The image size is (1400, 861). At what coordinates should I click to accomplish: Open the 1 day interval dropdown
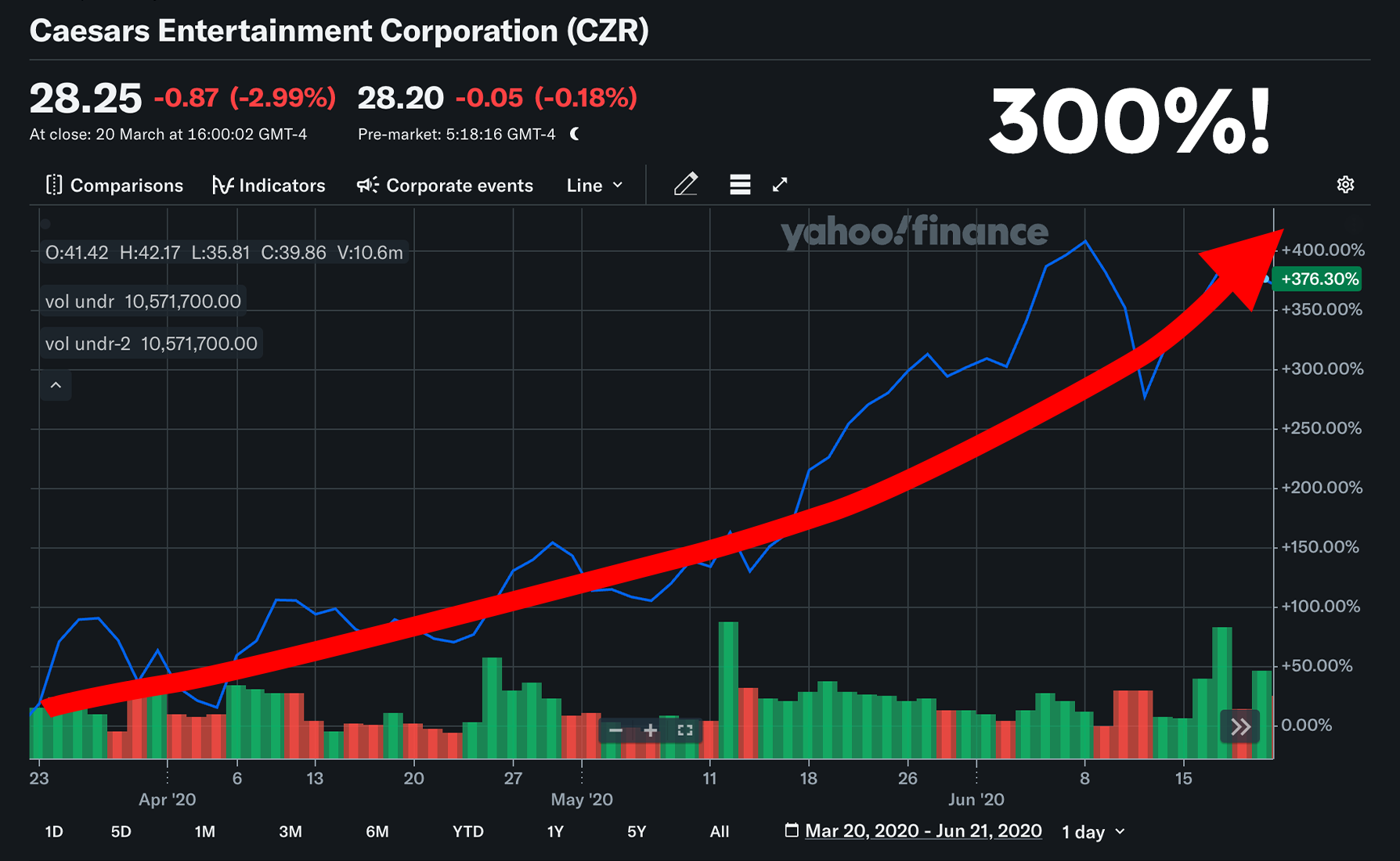click(x=1094, y=832)
